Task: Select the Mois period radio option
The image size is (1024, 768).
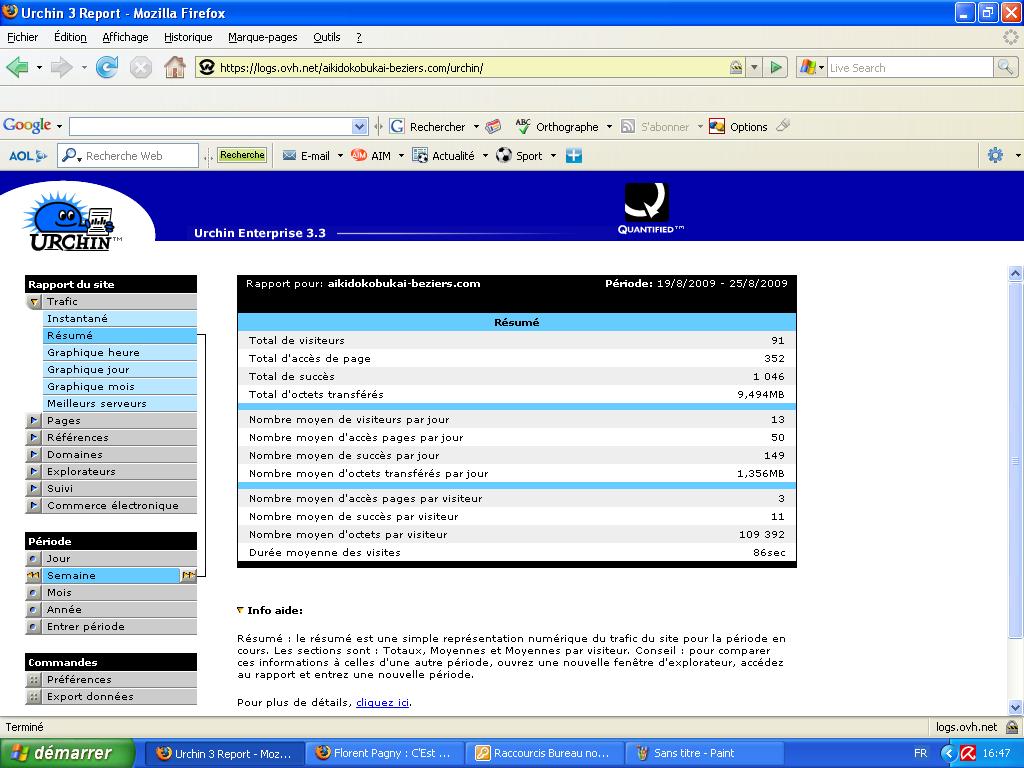Action: point(33,592)
